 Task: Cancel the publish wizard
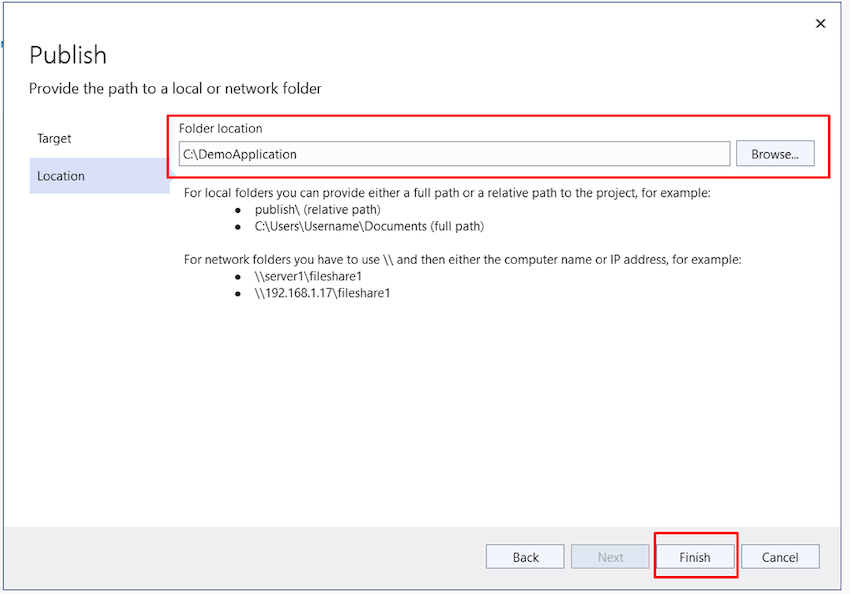click(x=780, y=557)
